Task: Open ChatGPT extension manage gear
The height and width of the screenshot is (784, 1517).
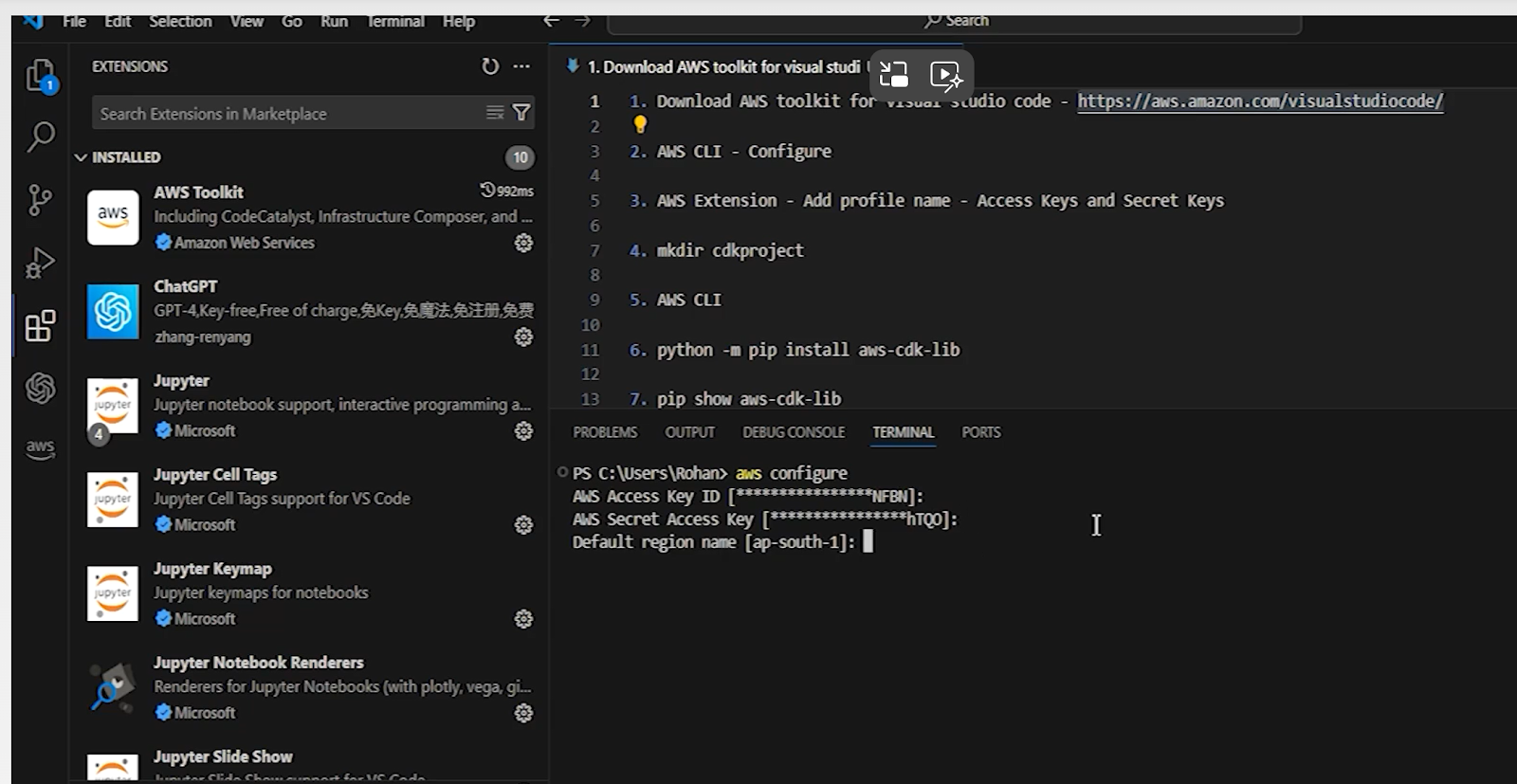Action: pyautogui.click(x=523, y=337)
